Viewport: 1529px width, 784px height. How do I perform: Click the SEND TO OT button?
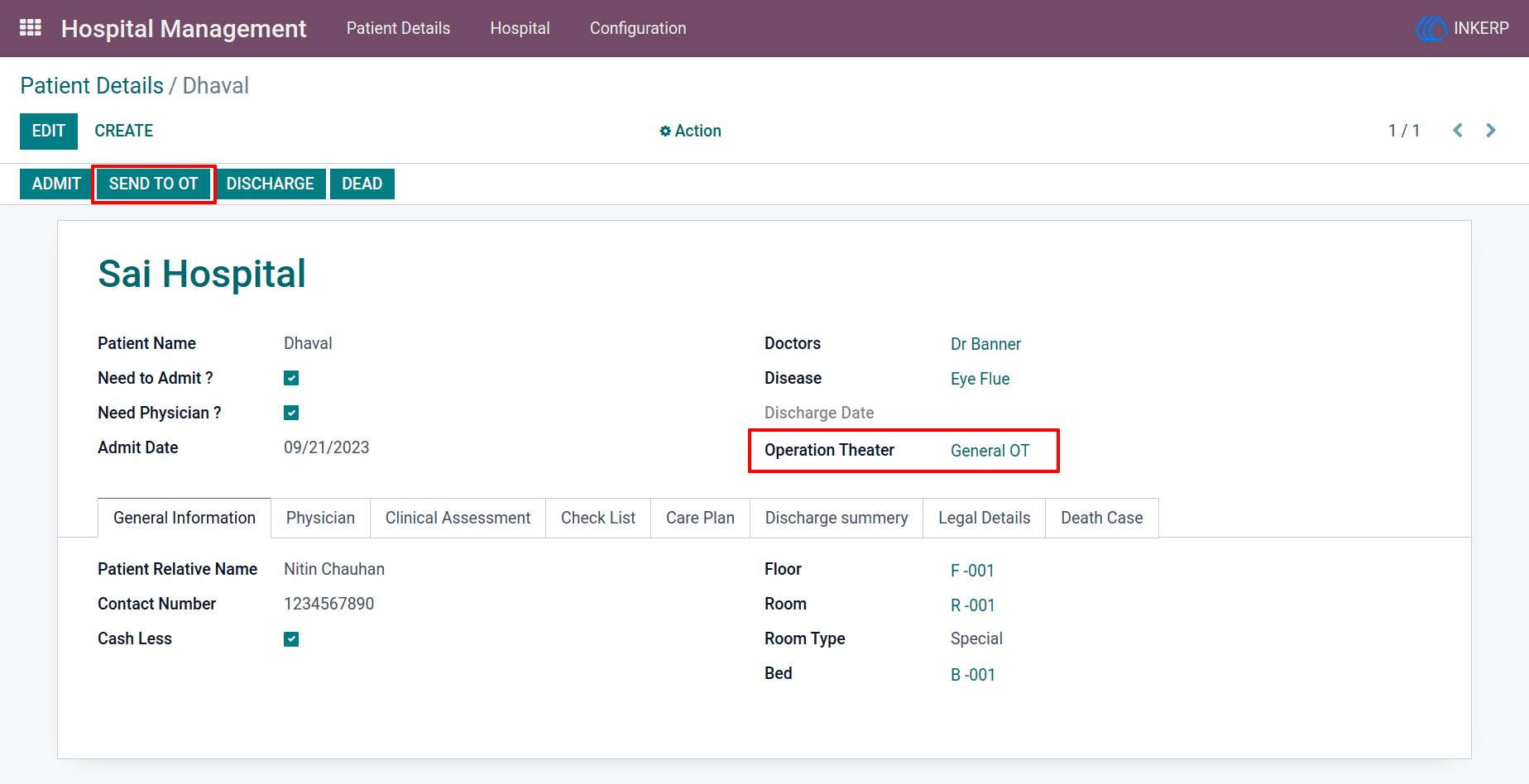[x=154, y=184]
